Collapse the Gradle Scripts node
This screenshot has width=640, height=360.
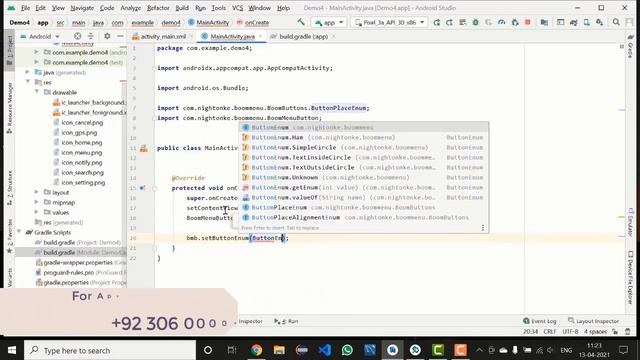[x=19, y=232]
